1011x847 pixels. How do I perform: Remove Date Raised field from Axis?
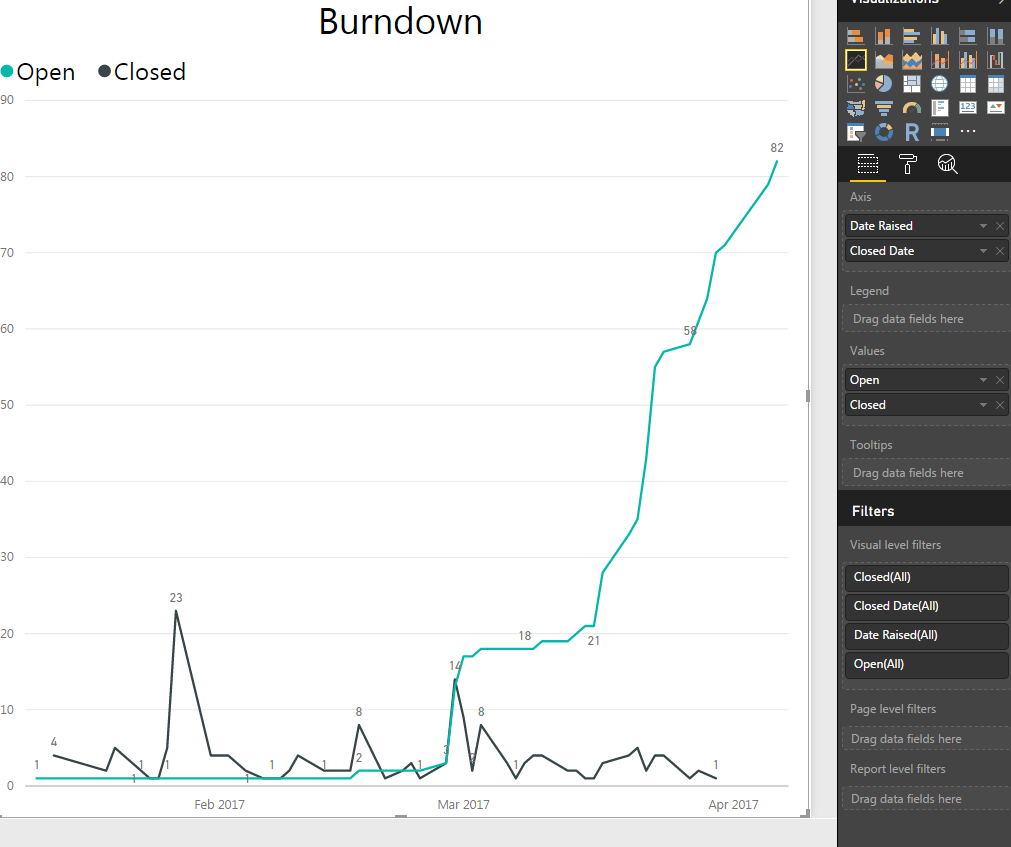[x=1000, y=226]
